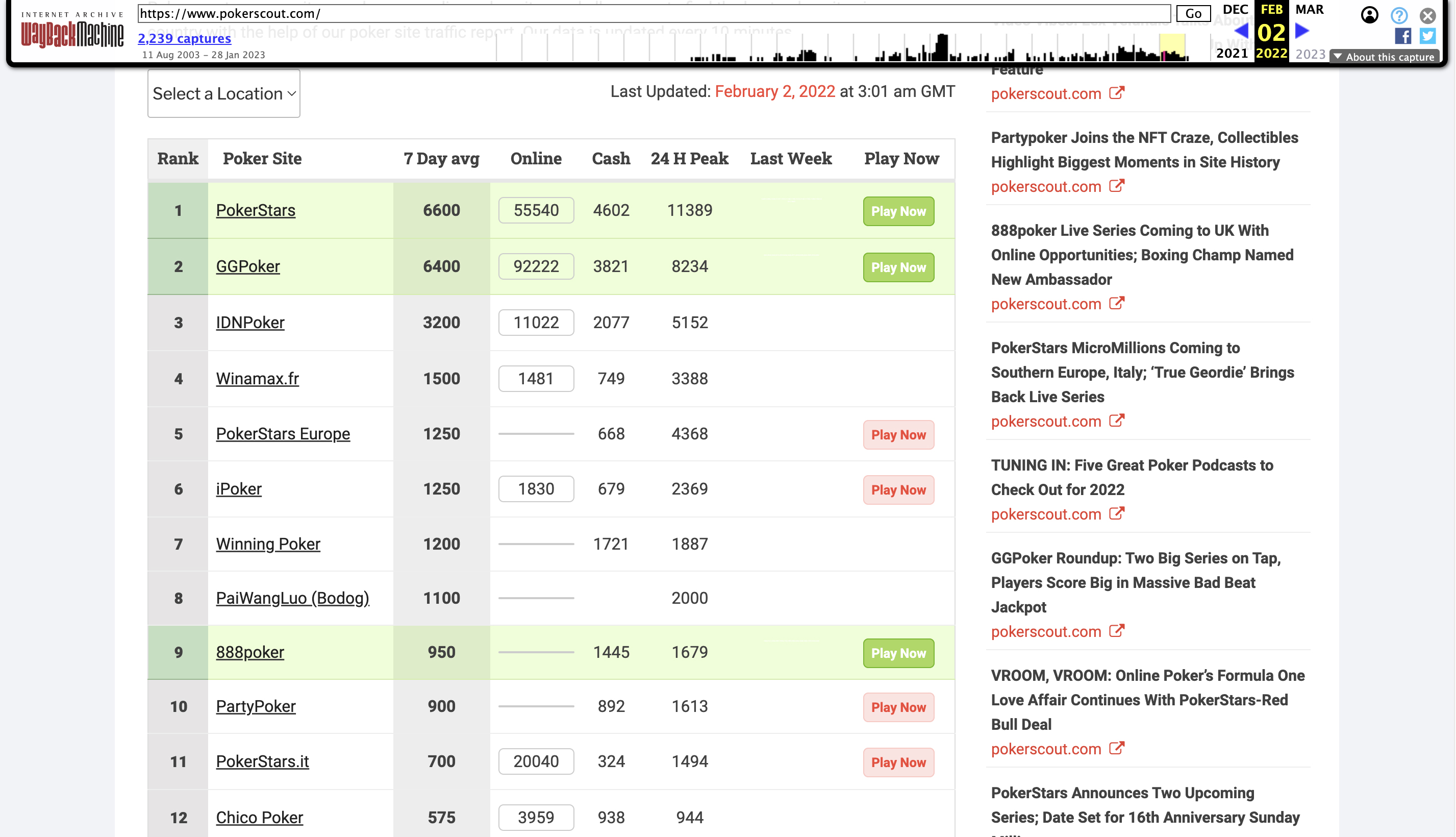Viewport: 1456px width, 837px height.
Task: Select year 2023 in Wayback toolbar
Action: pos(1310,54)
